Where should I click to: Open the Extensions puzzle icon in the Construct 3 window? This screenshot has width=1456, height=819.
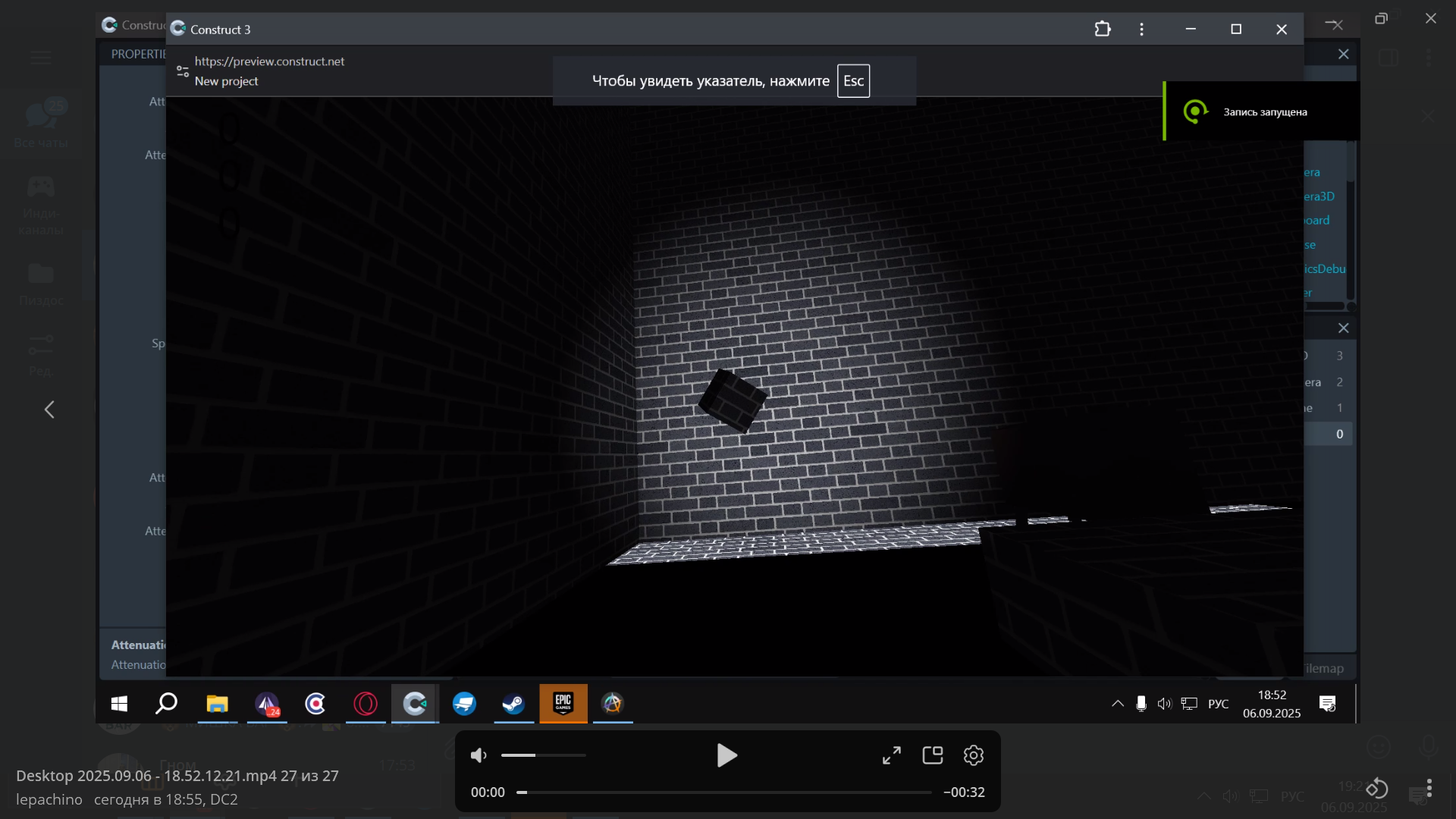pyautogui.click(x=1103, y=29)
